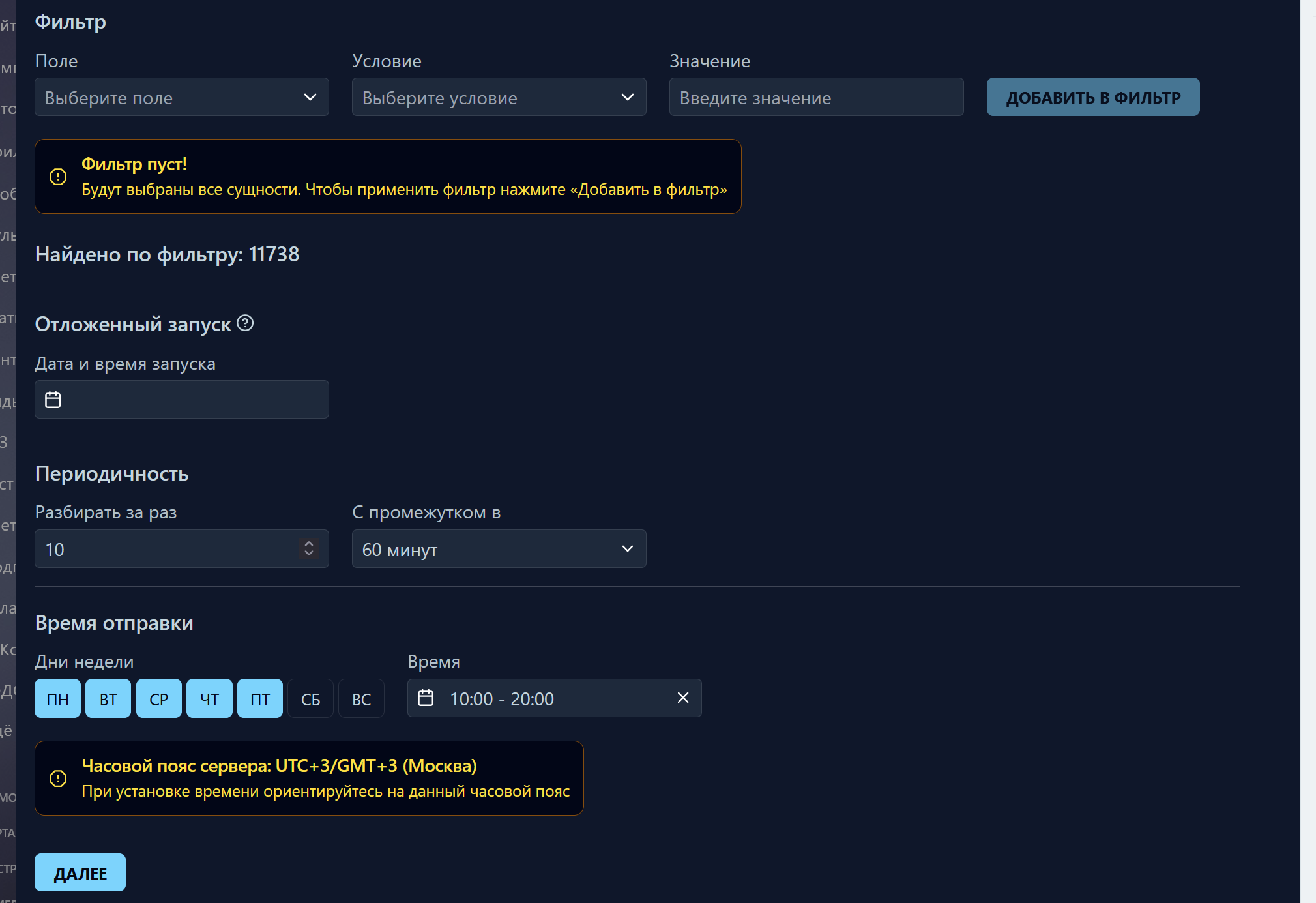The height and width of the screenshot is (903, 1316).
Task: Toggle the ПТ weekday button
Action: pos(260,699)
